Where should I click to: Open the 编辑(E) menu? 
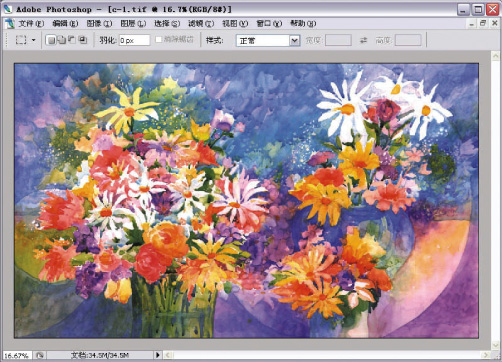coord(65,23)
